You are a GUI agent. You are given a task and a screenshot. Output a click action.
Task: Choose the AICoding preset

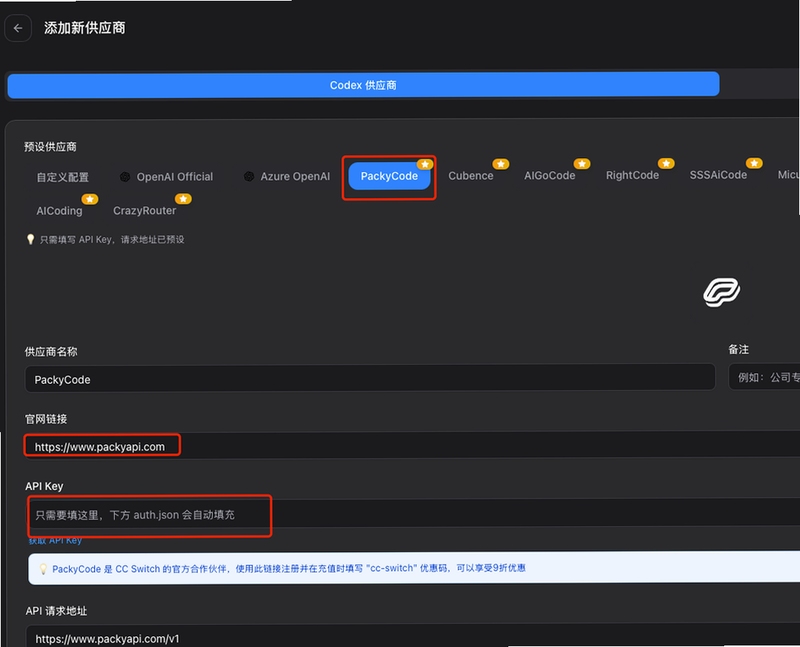[59, 211]
